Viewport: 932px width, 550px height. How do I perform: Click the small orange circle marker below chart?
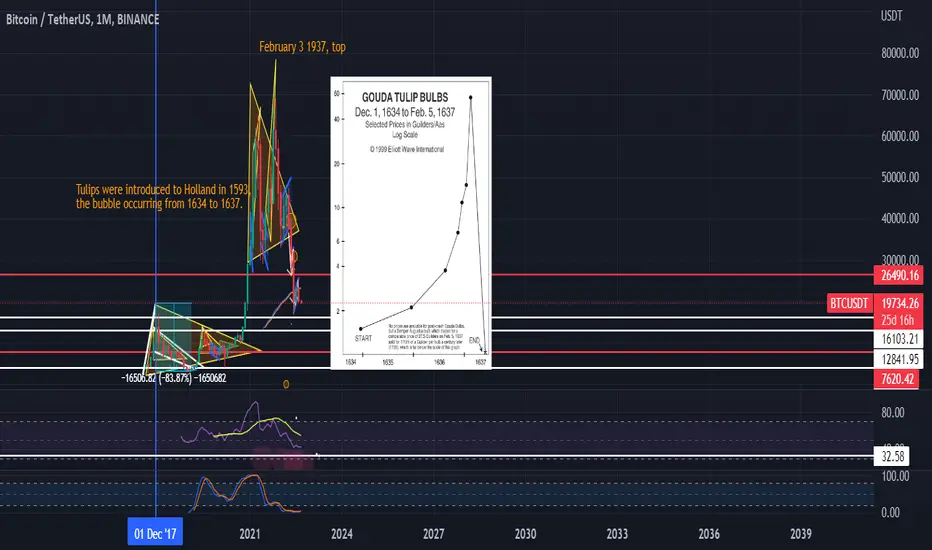(x=286, y=385)
